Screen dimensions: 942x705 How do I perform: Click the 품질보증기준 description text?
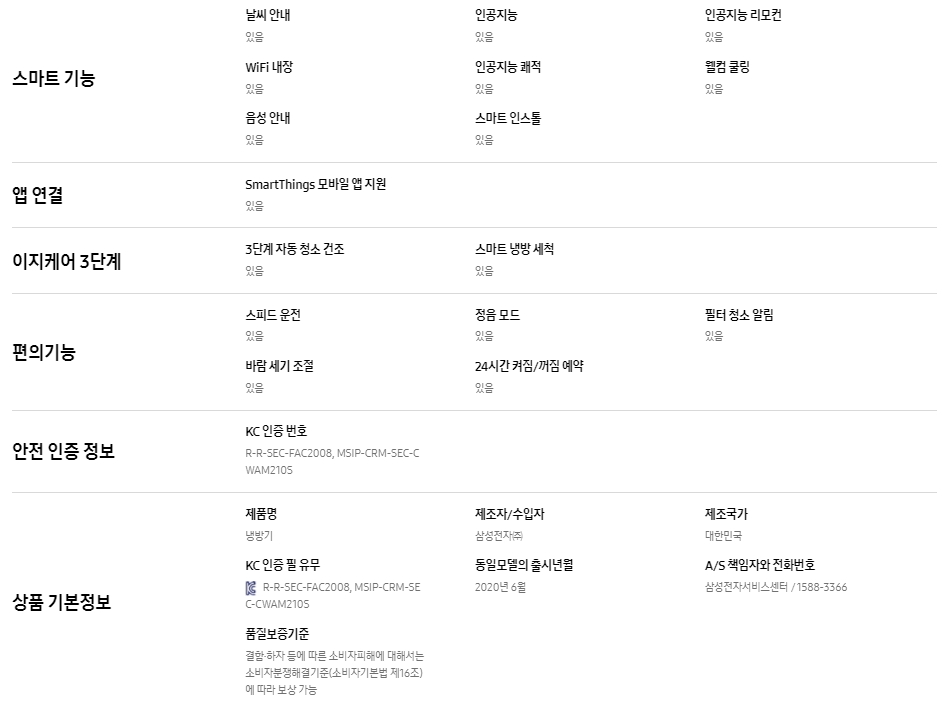click(x=334, y=673)
